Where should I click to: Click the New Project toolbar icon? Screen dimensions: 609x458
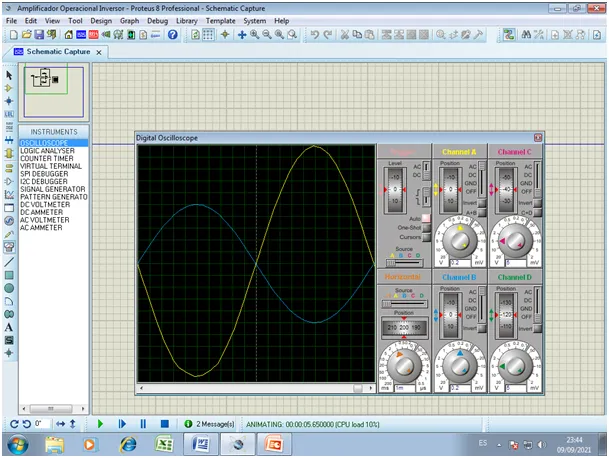[14, 35]
